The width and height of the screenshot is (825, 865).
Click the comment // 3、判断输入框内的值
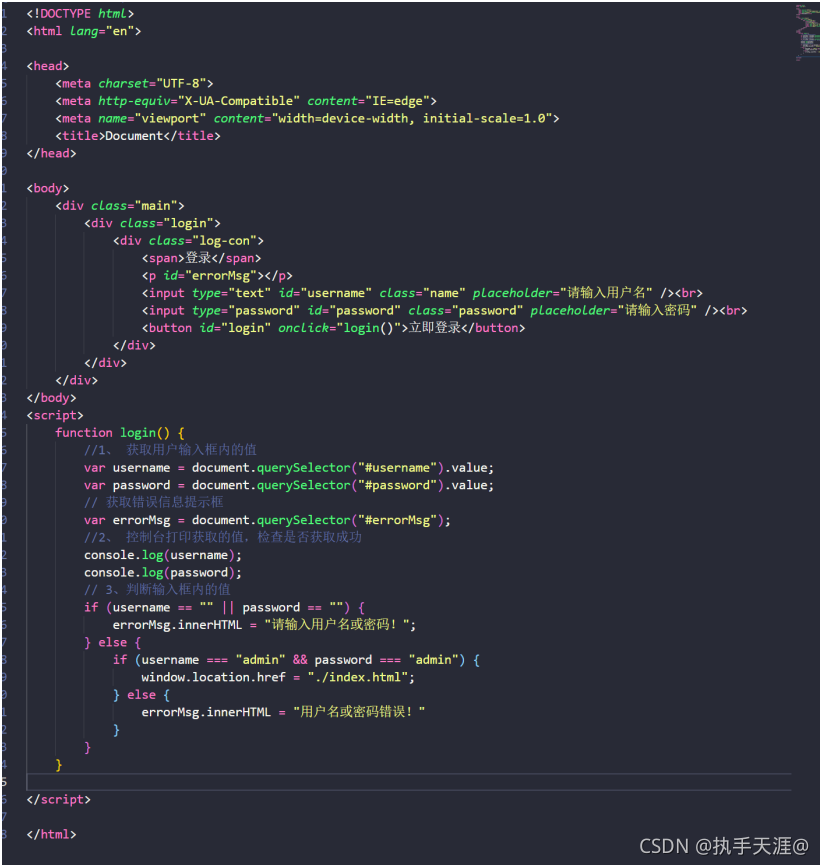157,590
